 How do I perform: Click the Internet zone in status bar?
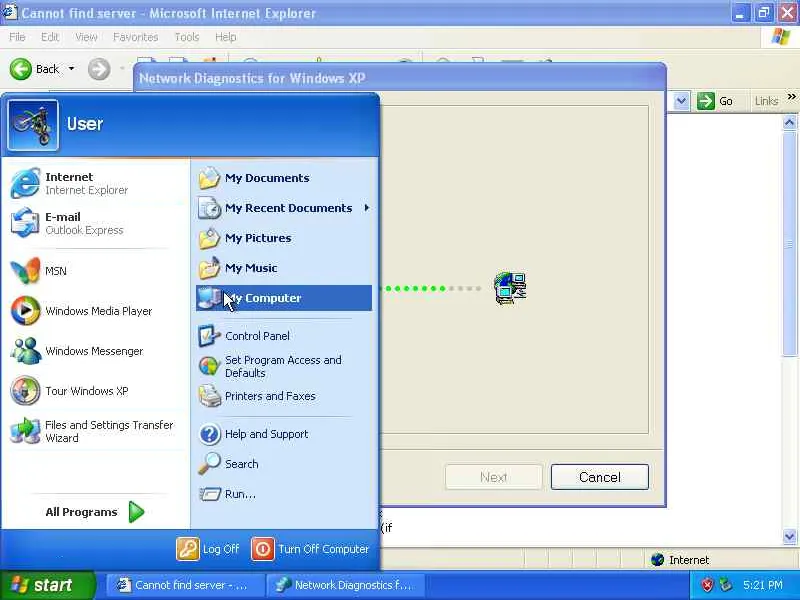680,560
